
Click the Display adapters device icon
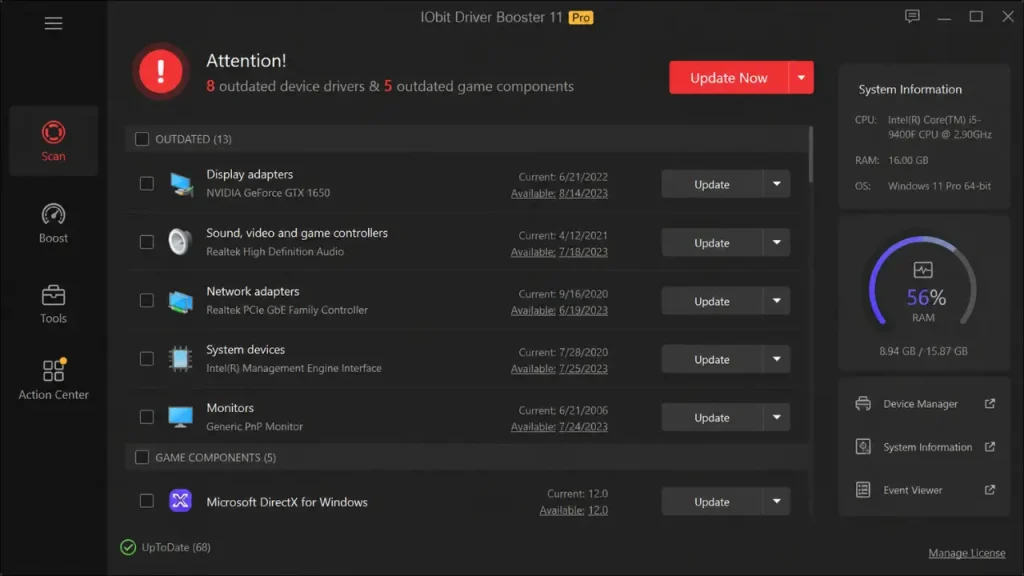(180, 184)
